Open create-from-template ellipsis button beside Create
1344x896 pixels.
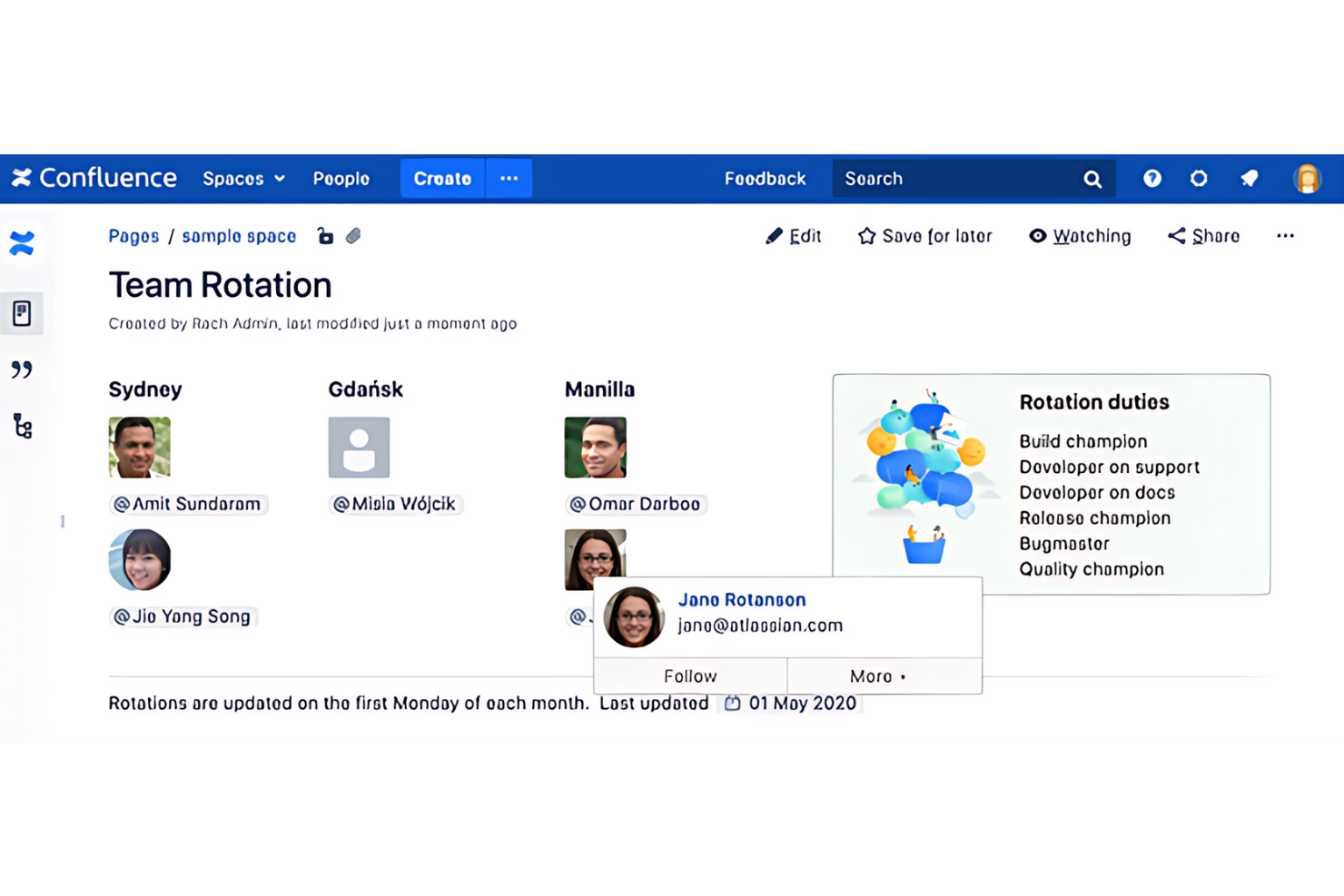509,179
